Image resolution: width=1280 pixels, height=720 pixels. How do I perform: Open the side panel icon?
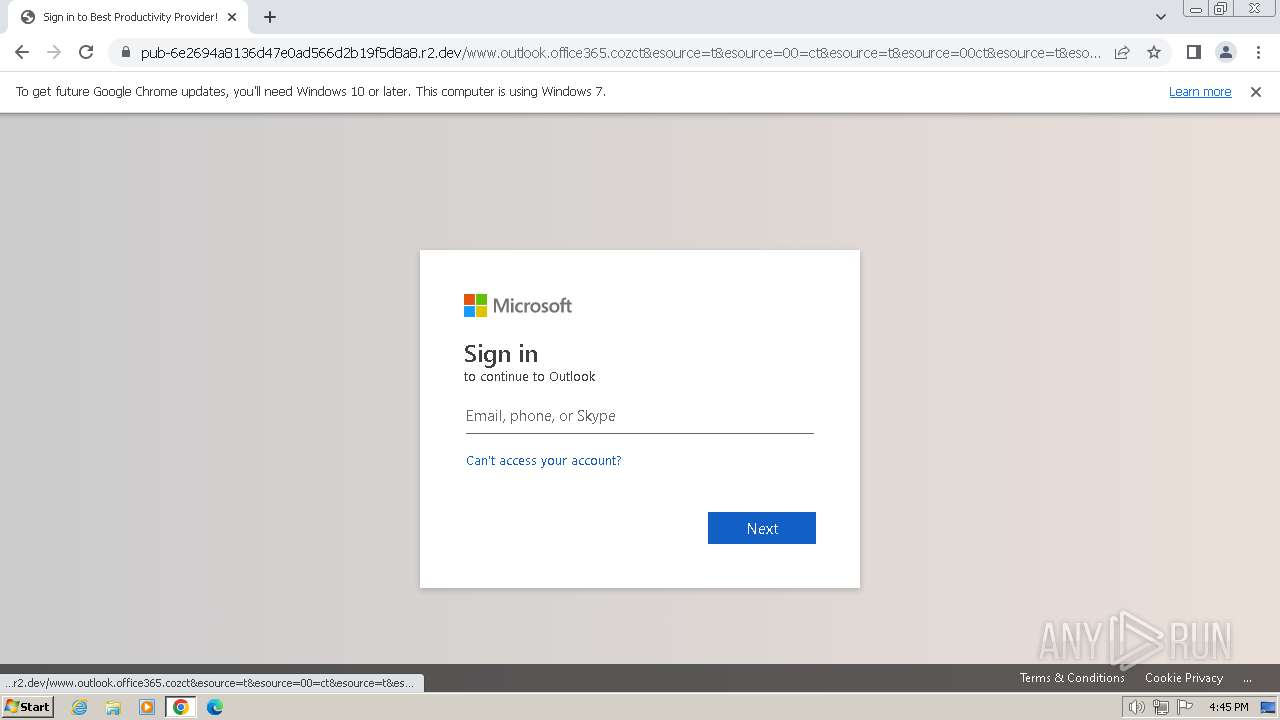1193,52
